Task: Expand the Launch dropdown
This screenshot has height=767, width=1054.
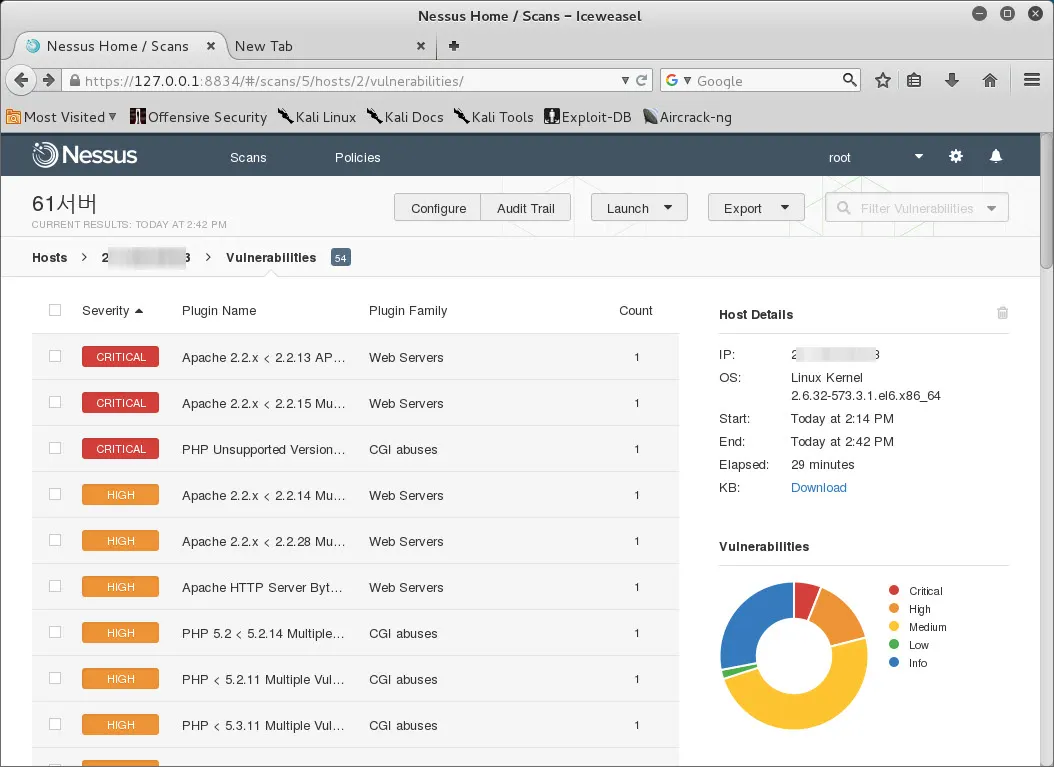Action: pos(639,208)
